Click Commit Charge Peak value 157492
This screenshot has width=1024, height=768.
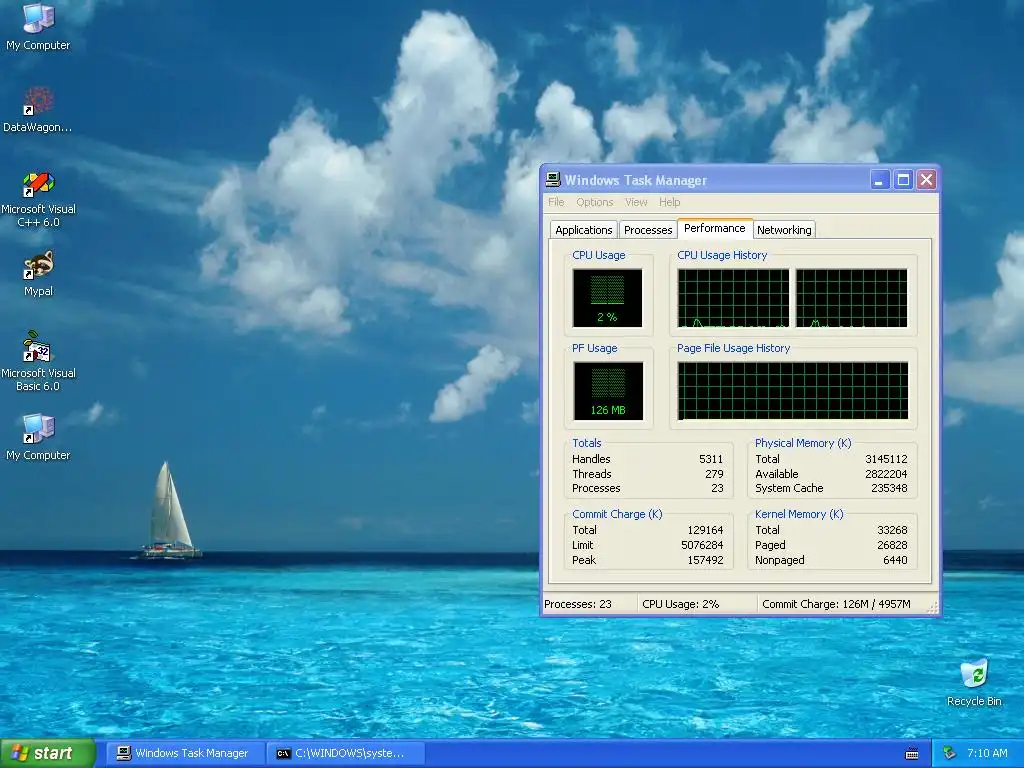(705, 560)
